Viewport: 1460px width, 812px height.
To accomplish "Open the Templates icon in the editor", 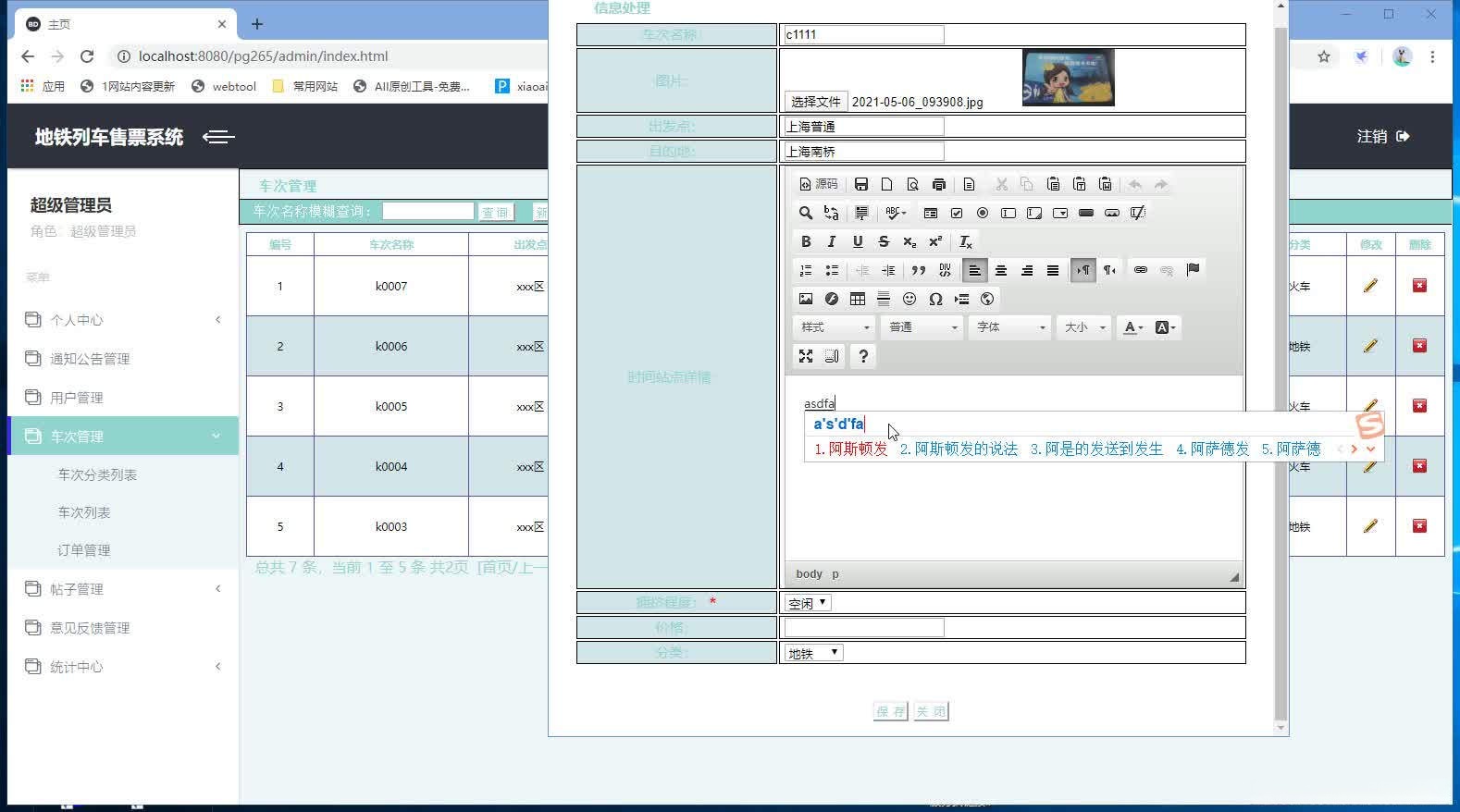I will [x=969, y=184].
